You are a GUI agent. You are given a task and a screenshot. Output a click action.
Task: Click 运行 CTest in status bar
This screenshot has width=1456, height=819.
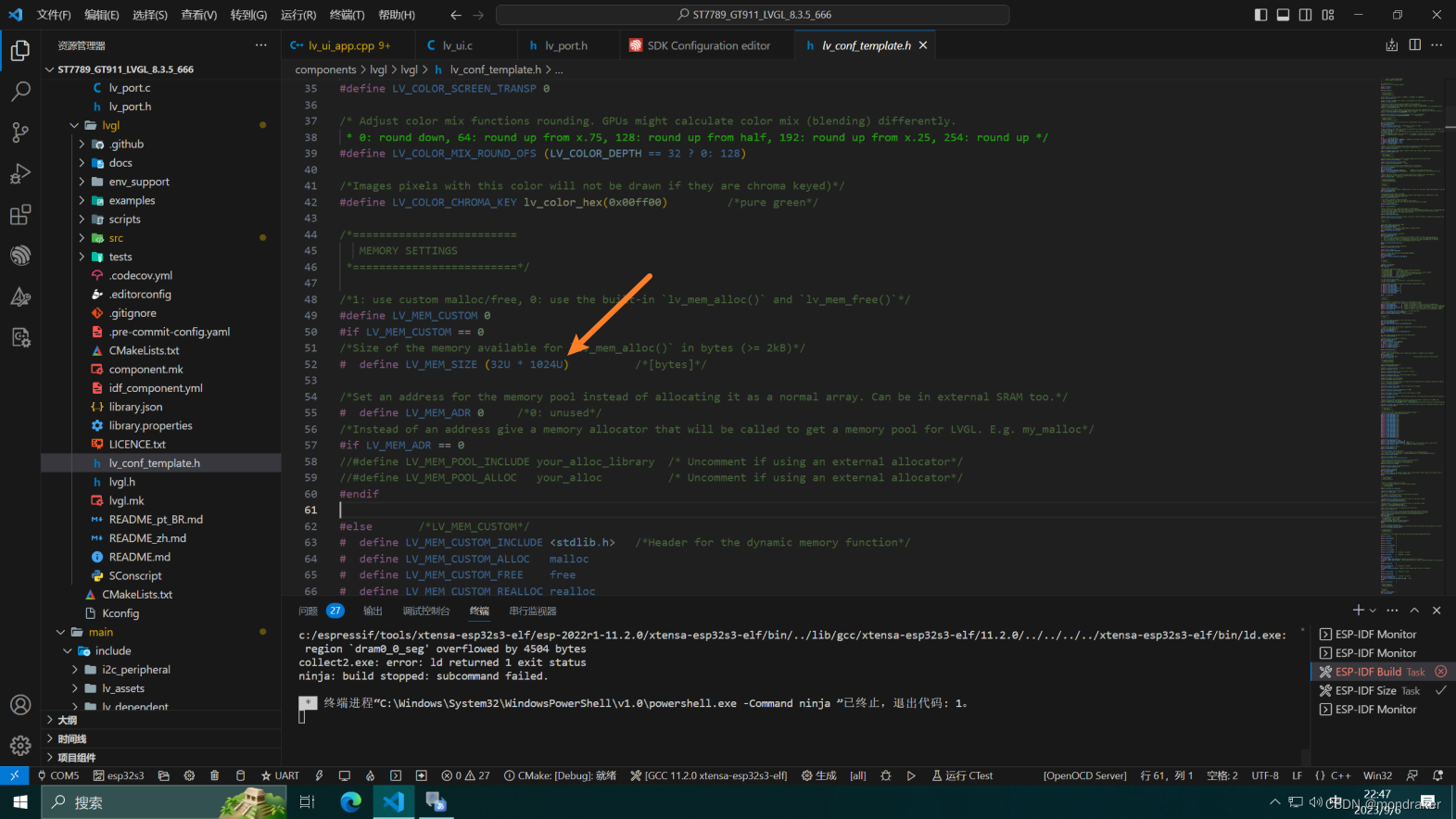(x=962, y=775)
